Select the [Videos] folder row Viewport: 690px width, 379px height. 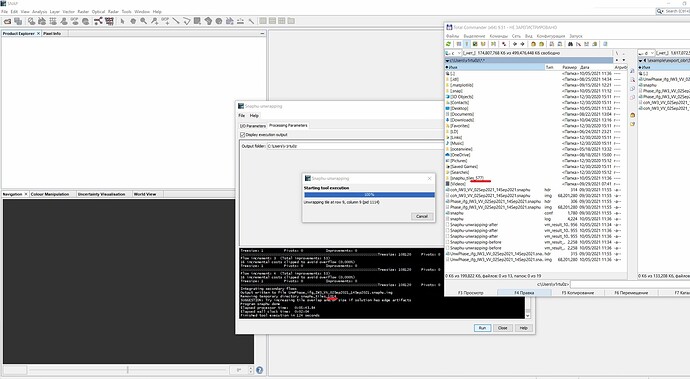tap(536, 184)
